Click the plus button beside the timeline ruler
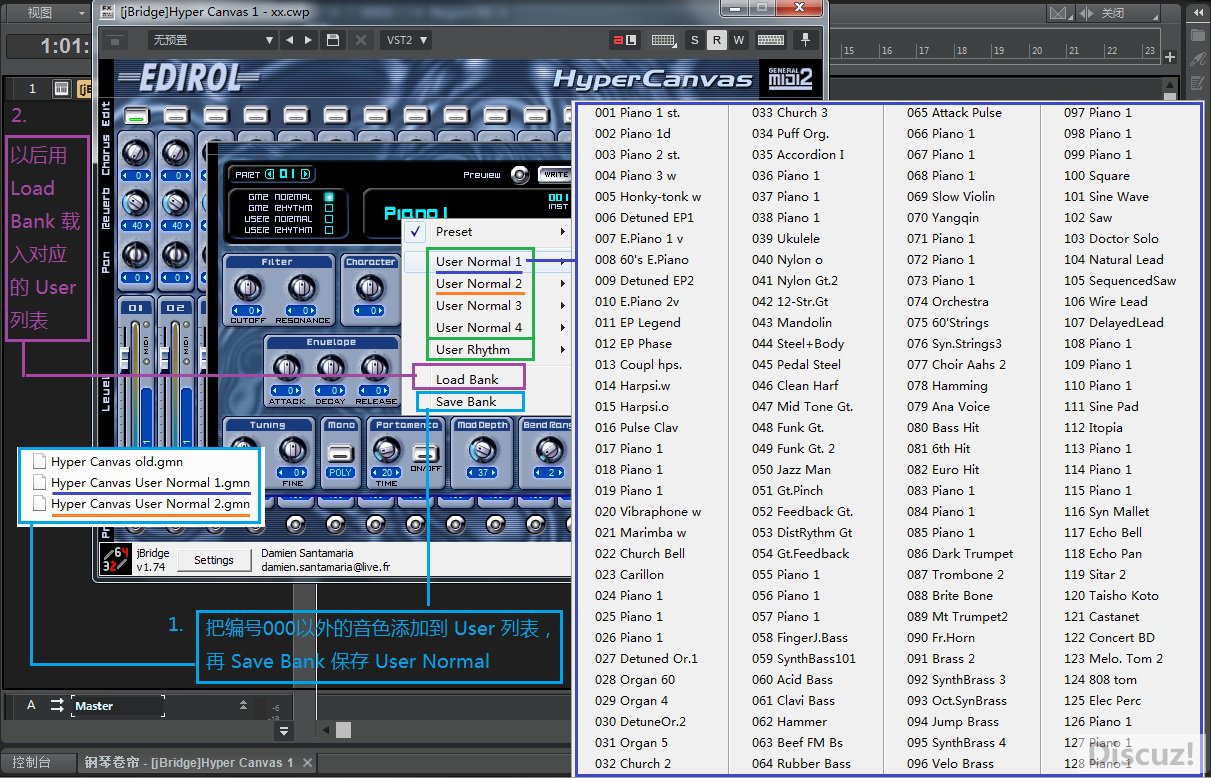 pos(1170,57)
